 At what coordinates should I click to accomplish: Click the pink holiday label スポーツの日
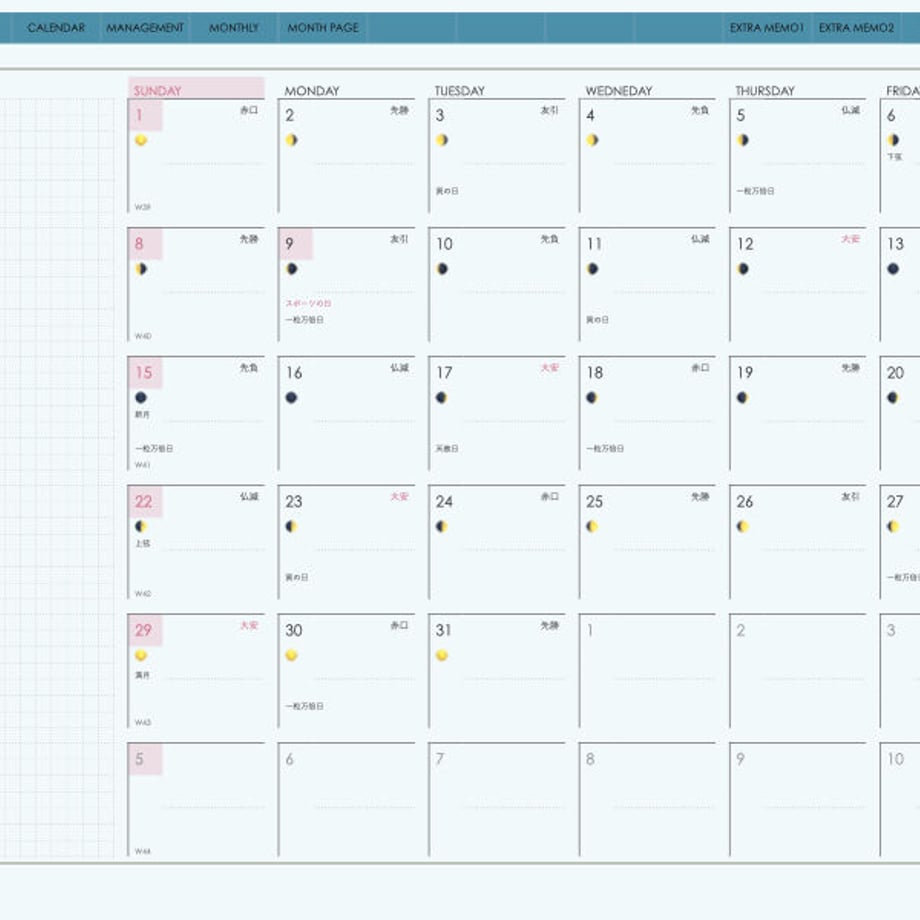click(309, 303)
